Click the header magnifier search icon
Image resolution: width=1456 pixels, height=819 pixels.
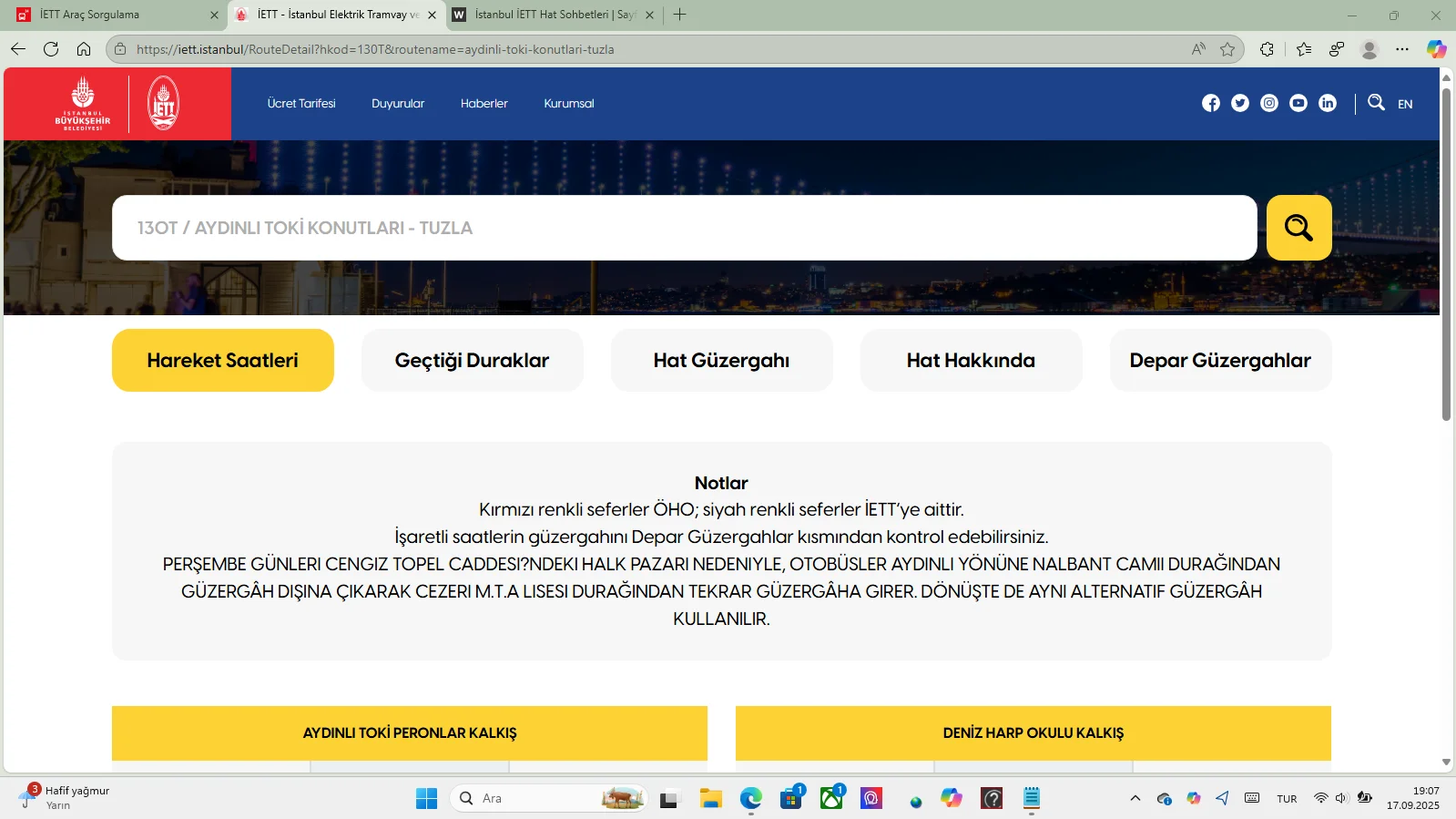1376,103
